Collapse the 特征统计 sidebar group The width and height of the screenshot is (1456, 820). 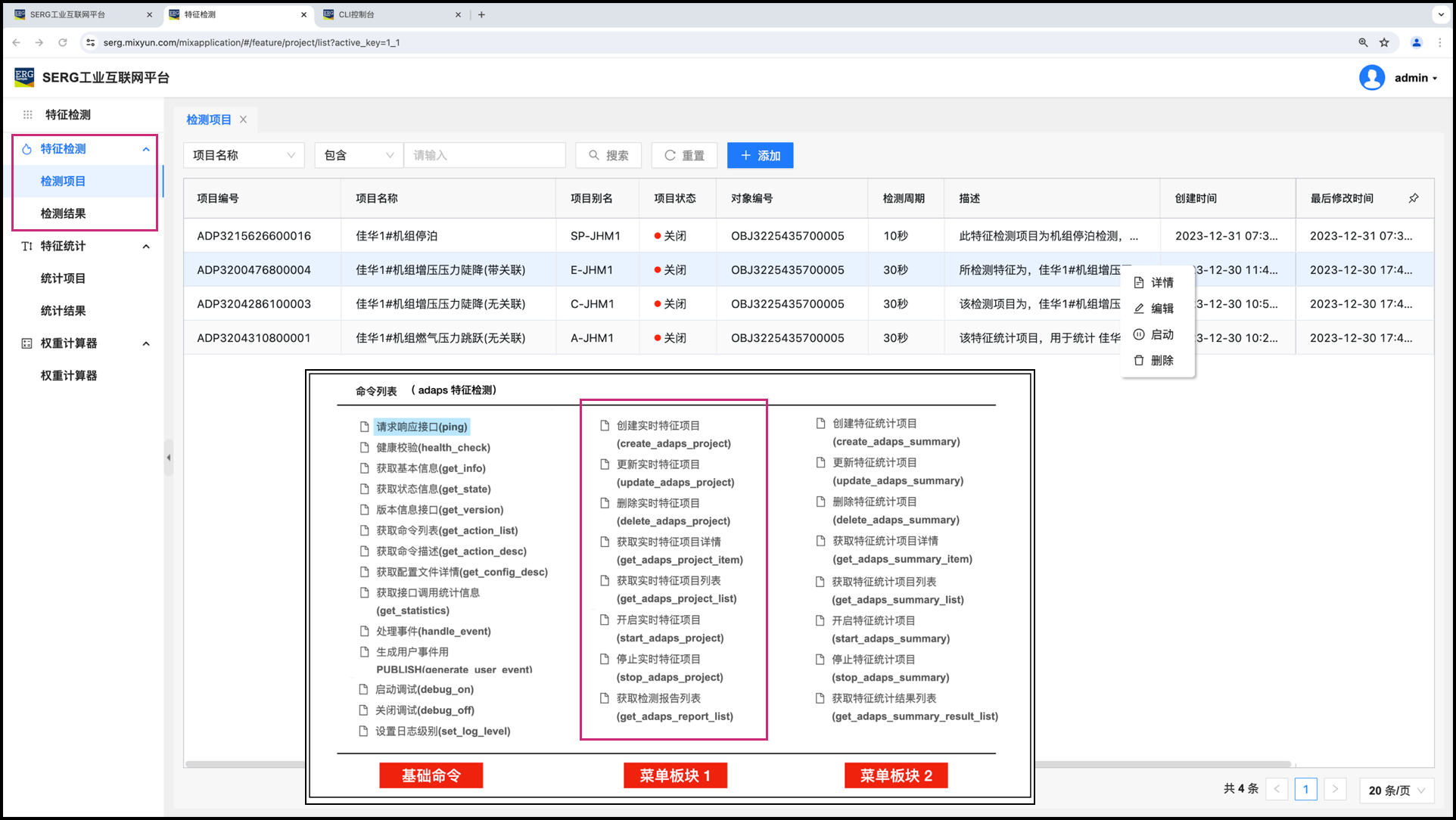pyautogui.click(x=146, y=246)
